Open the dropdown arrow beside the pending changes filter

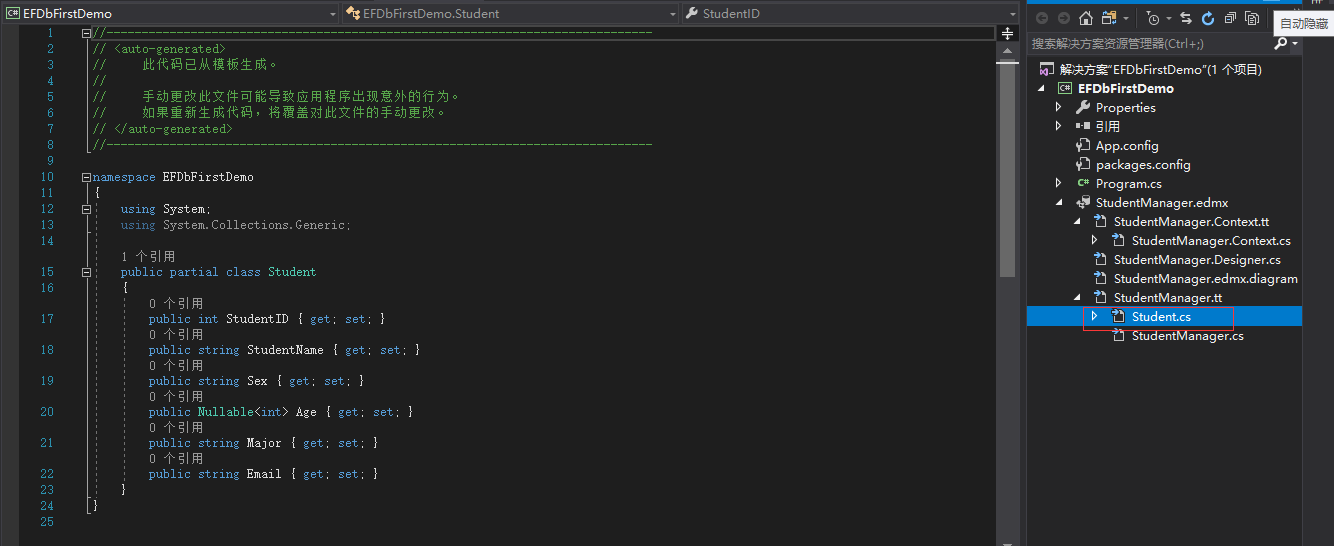(1168, 18)
